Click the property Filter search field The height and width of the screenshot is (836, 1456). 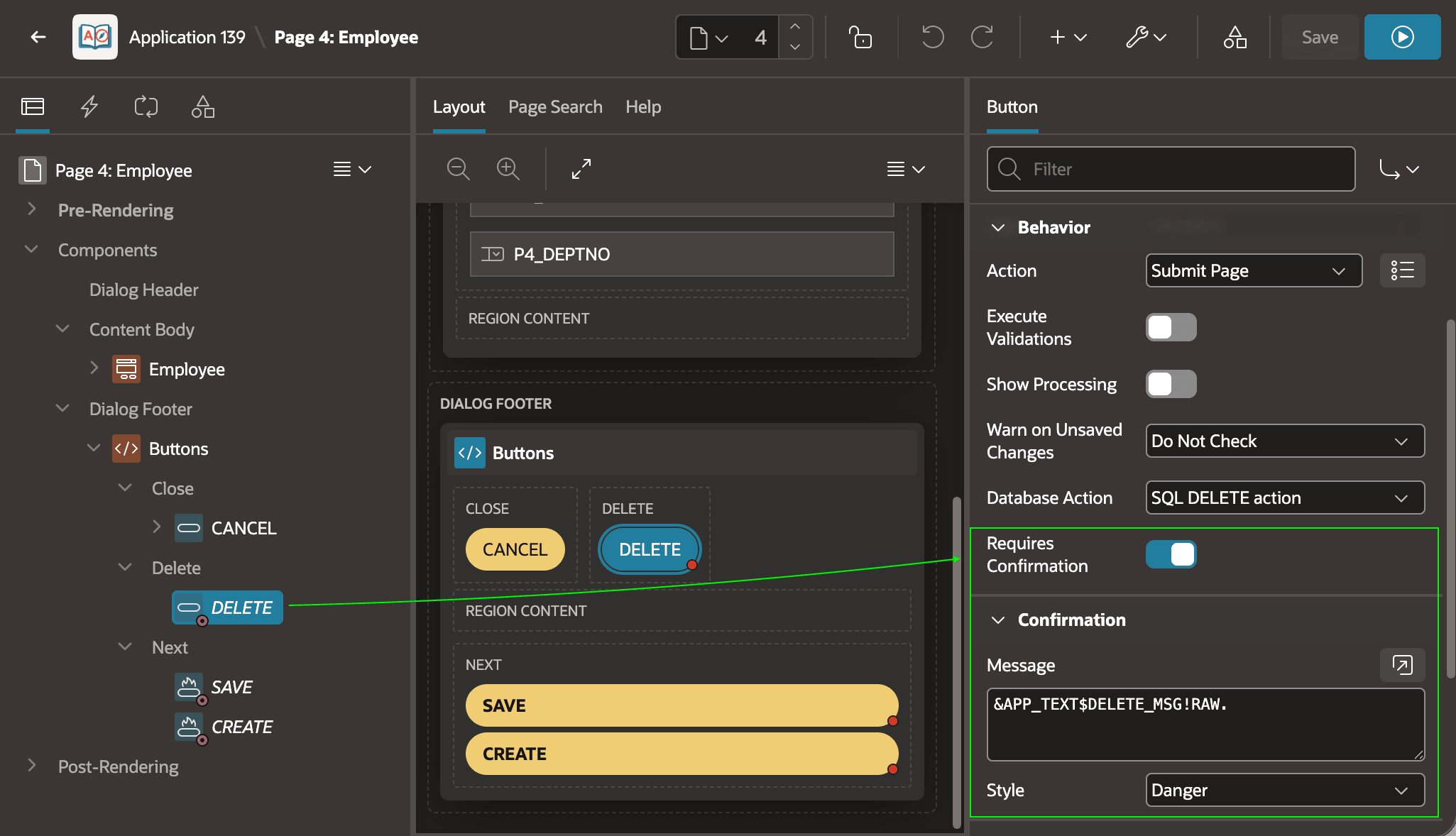click(1171, 169)
